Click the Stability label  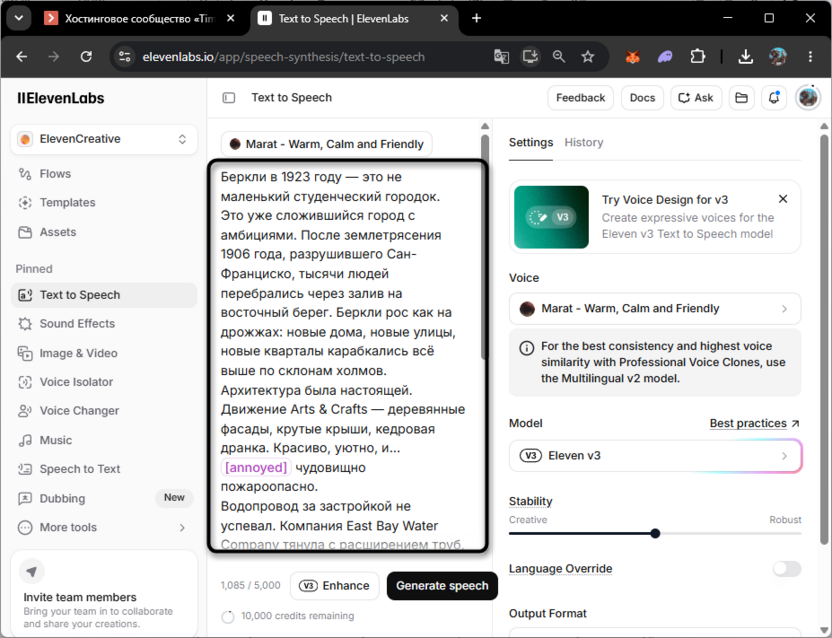pyautogui.click(x=531, y=501)
